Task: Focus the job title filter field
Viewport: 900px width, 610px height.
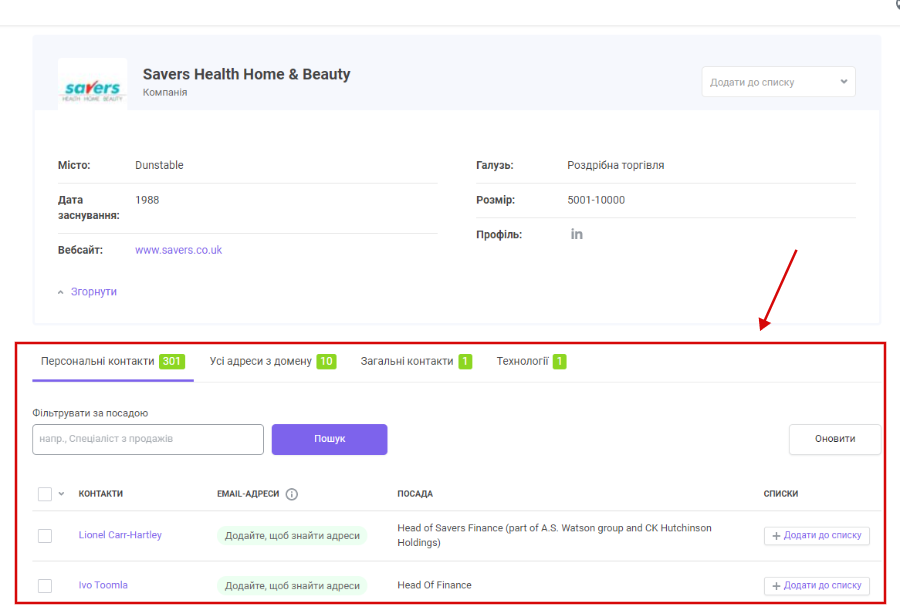Action: click(x=148, y=440)
